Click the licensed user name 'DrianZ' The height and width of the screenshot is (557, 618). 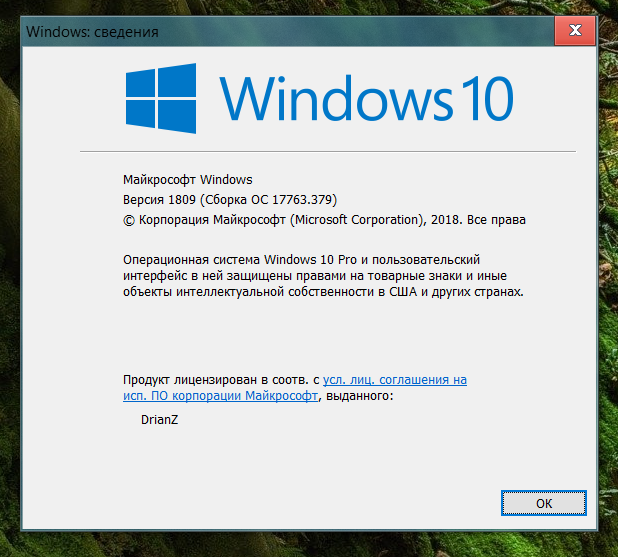pos(160,419)
